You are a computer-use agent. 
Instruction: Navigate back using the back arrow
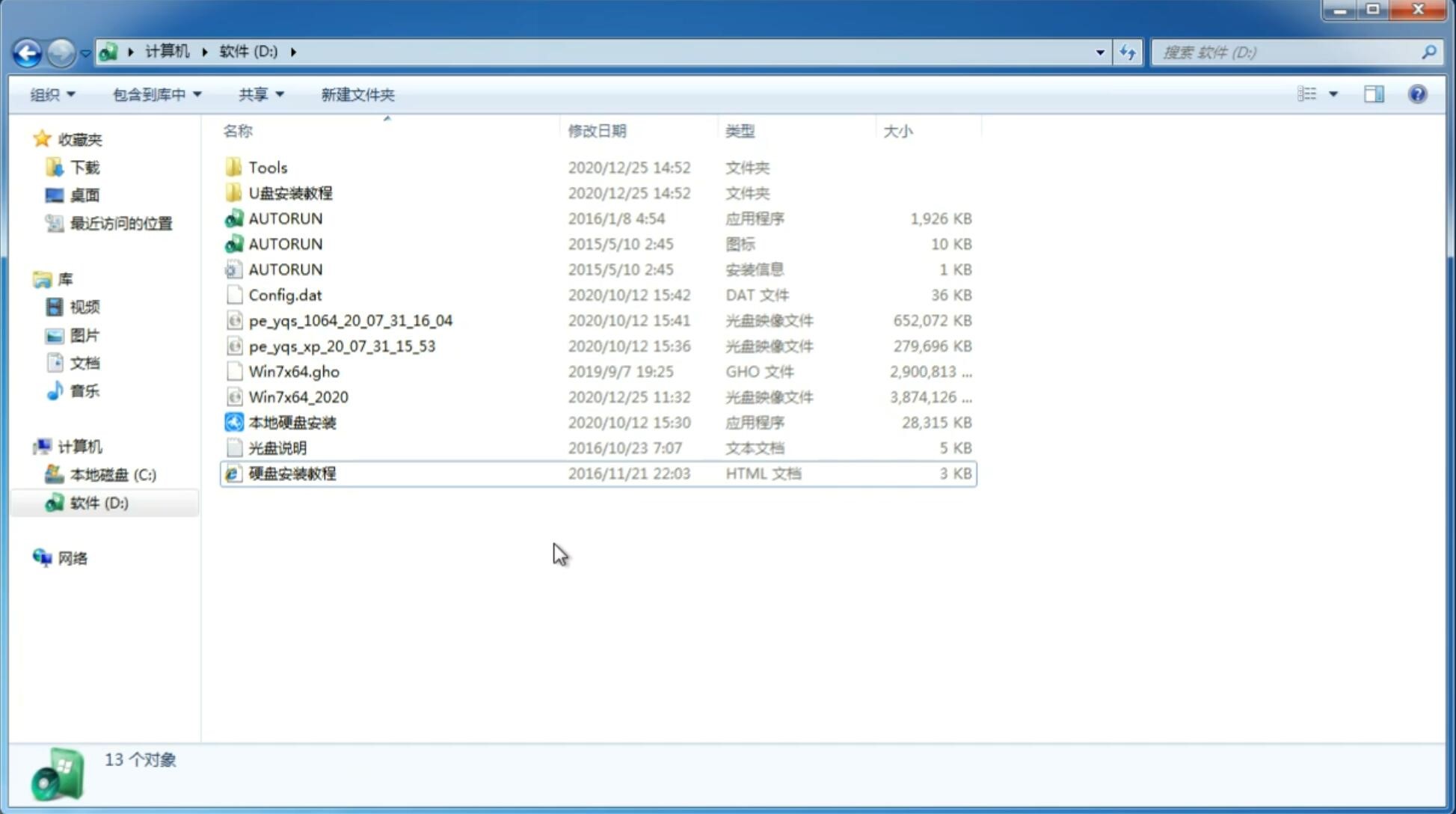tap(27, 51)
